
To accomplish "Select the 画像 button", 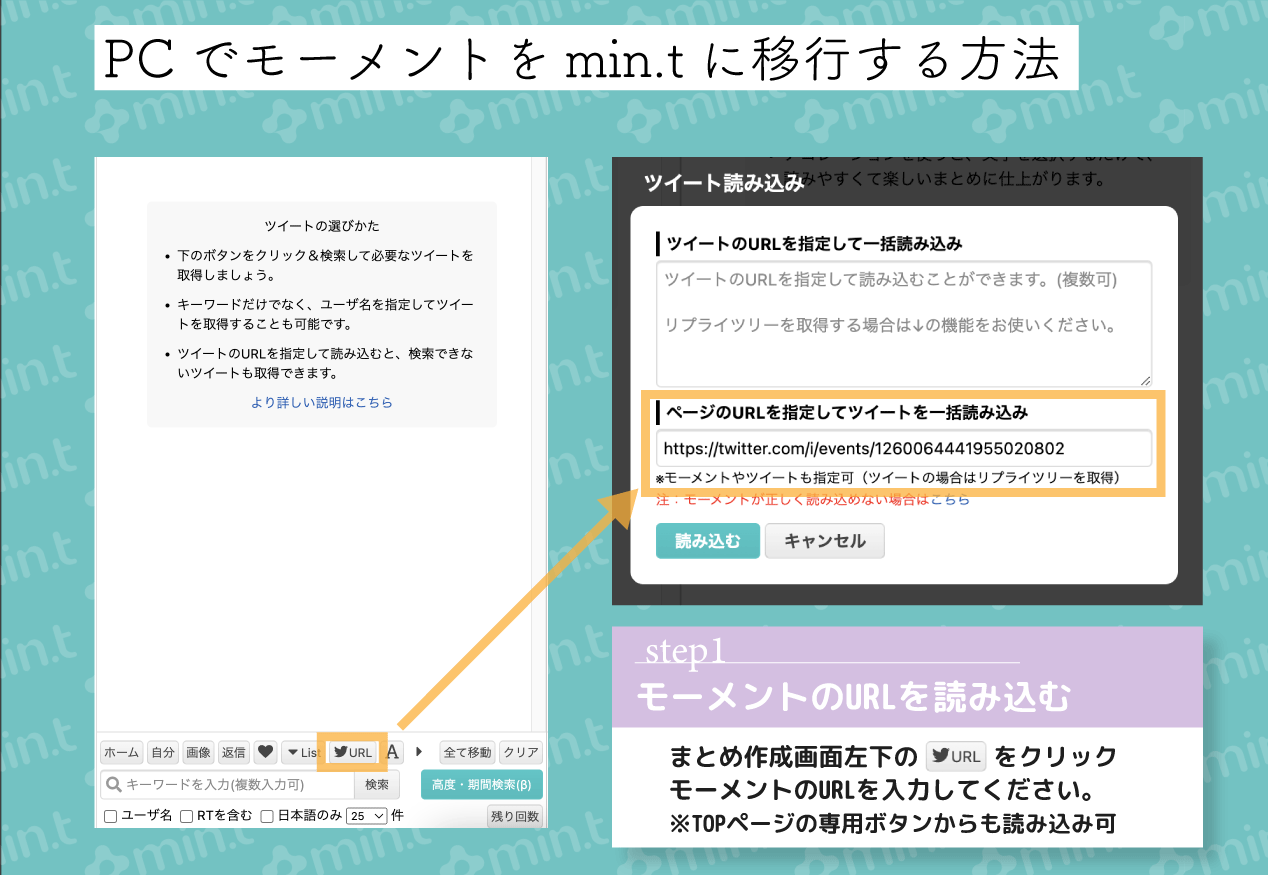I will pos(198,752).
